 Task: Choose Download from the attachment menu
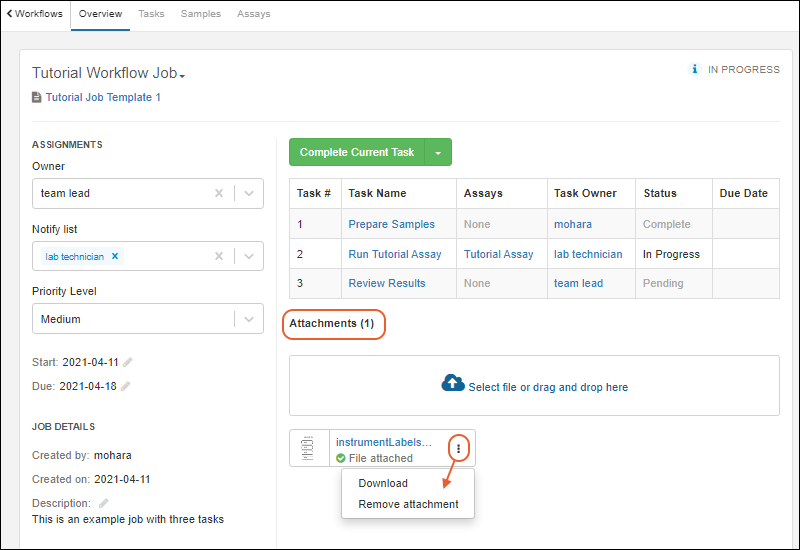[383, 483]
